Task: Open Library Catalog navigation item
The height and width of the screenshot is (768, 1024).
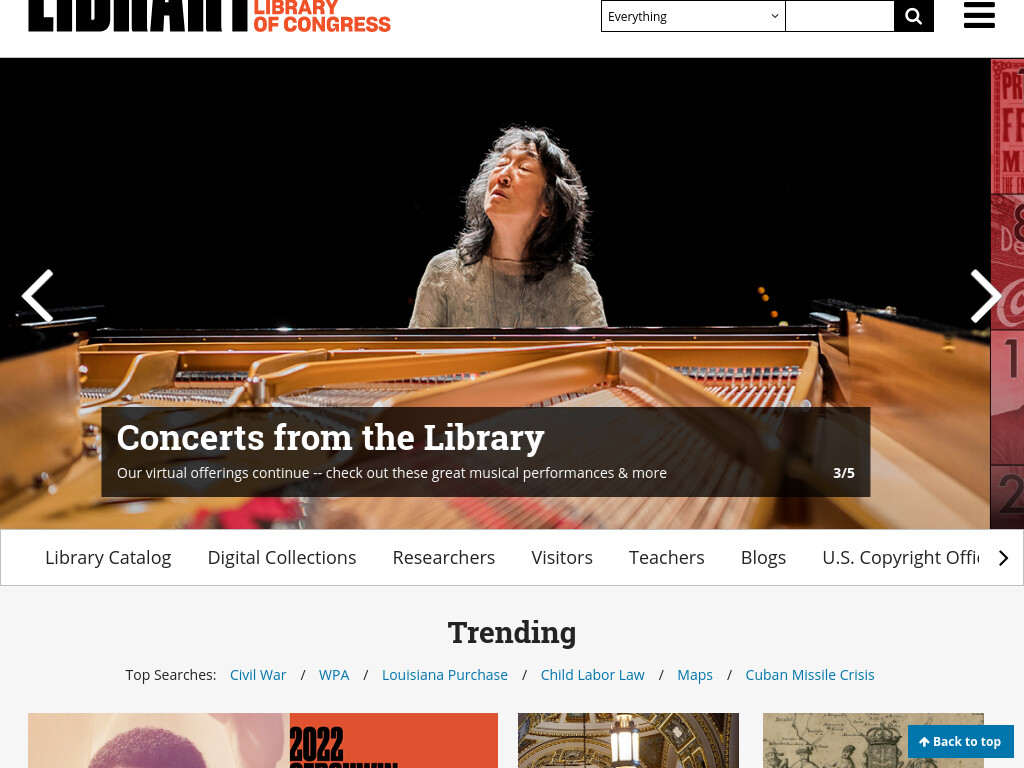Action: [108, 557]
